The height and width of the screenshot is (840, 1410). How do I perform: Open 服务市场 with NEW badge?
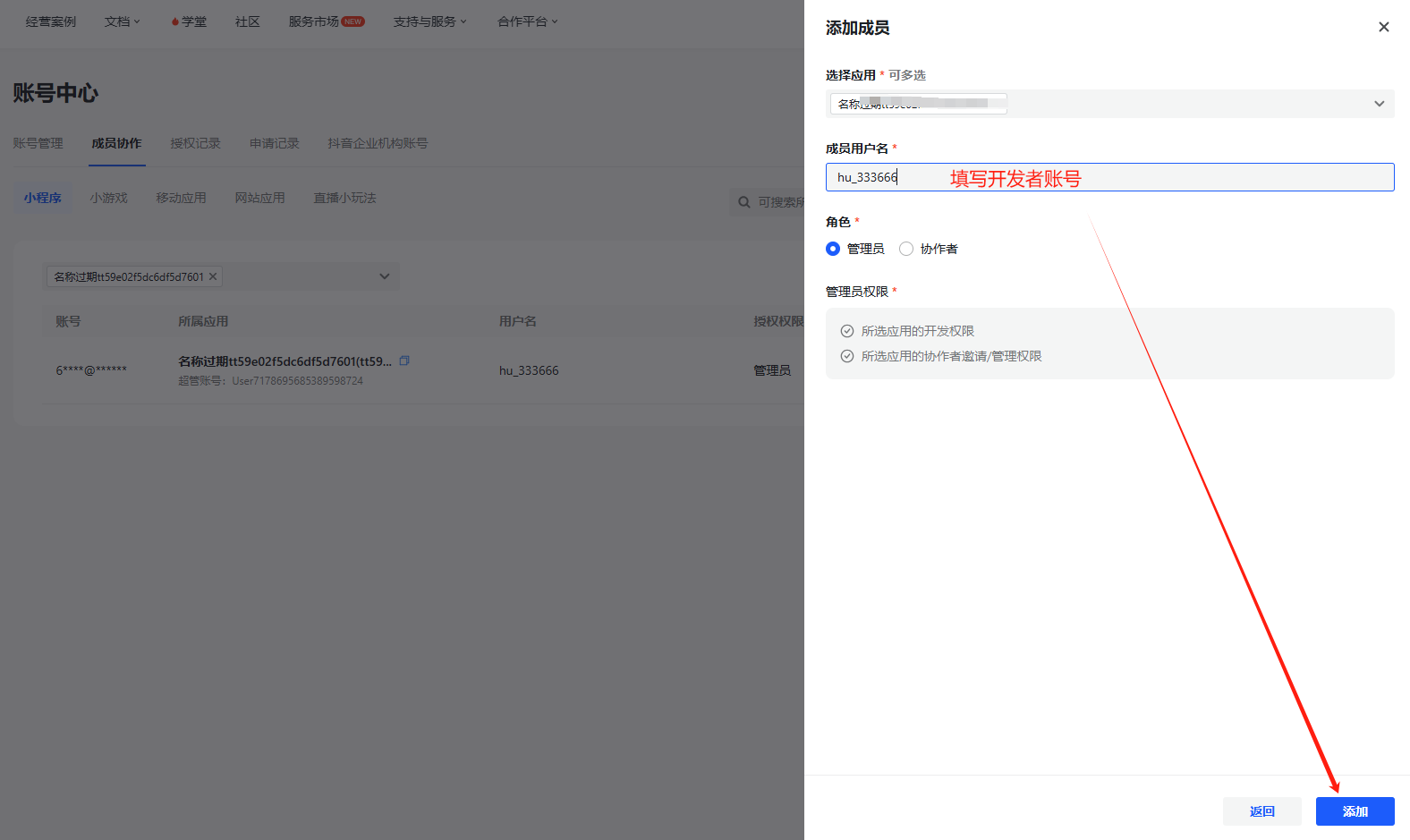tap(326, 21)
